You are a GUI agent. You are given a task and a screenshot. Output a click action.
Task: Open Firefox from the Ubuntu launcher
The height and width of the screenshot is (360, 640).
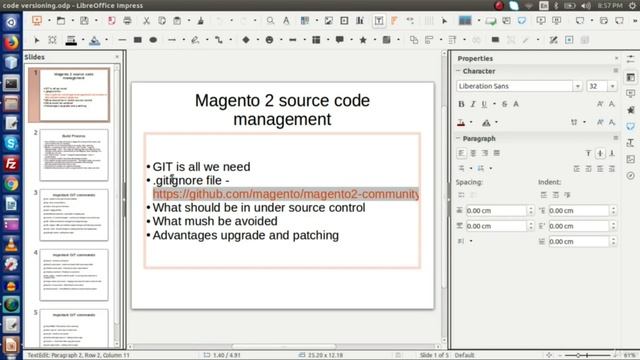point(11,42)
